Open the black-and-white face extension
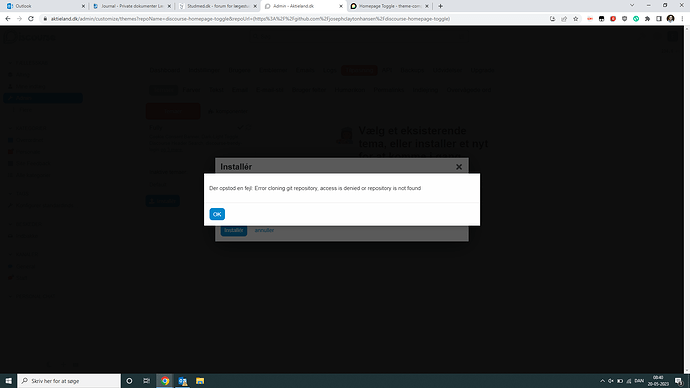 [602, 19]
